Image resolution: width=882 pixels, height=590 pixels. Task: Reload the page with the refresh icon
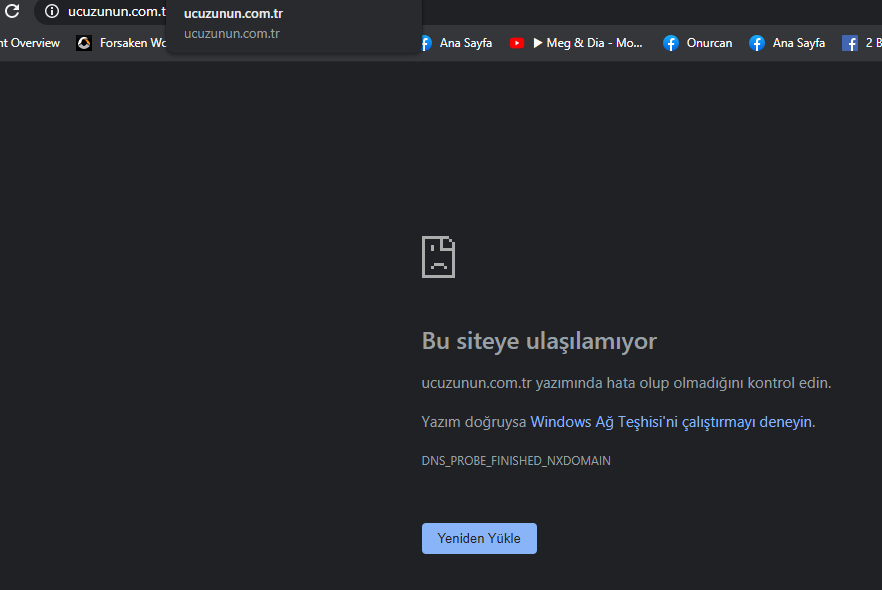12,10
